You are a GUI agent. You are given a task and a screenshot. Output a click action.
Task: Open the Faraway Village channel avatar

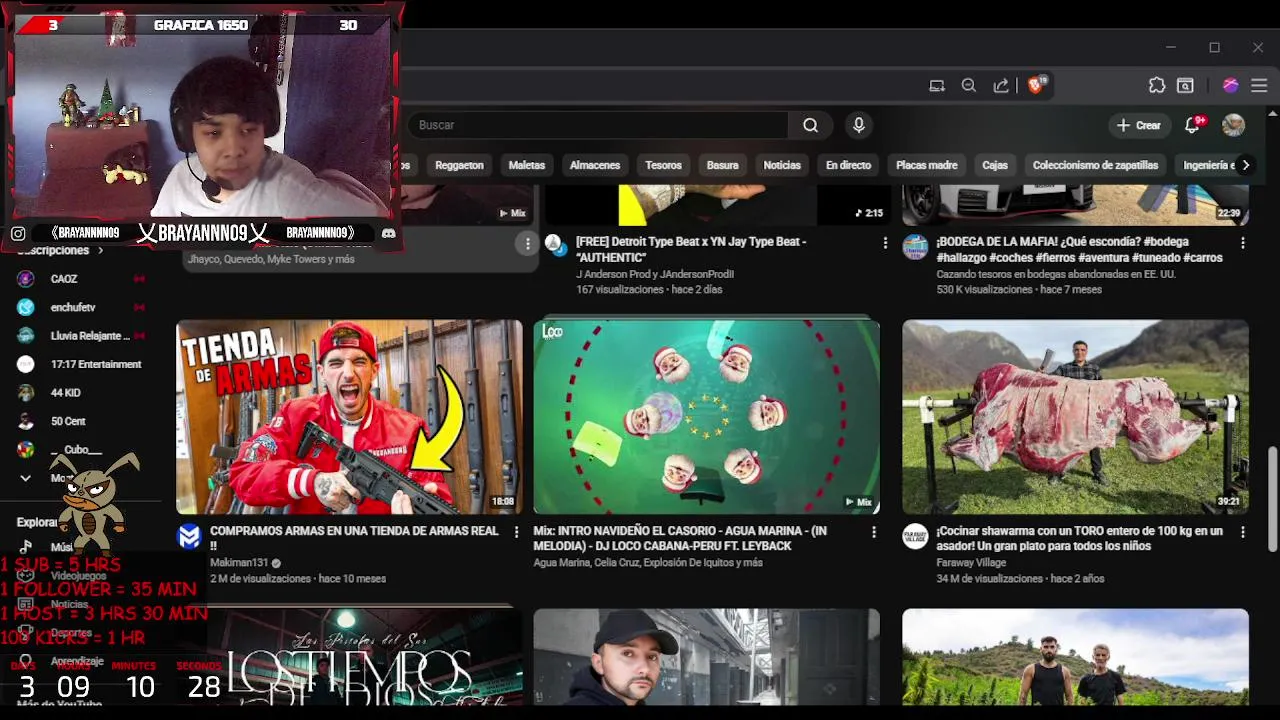point(915,536)
